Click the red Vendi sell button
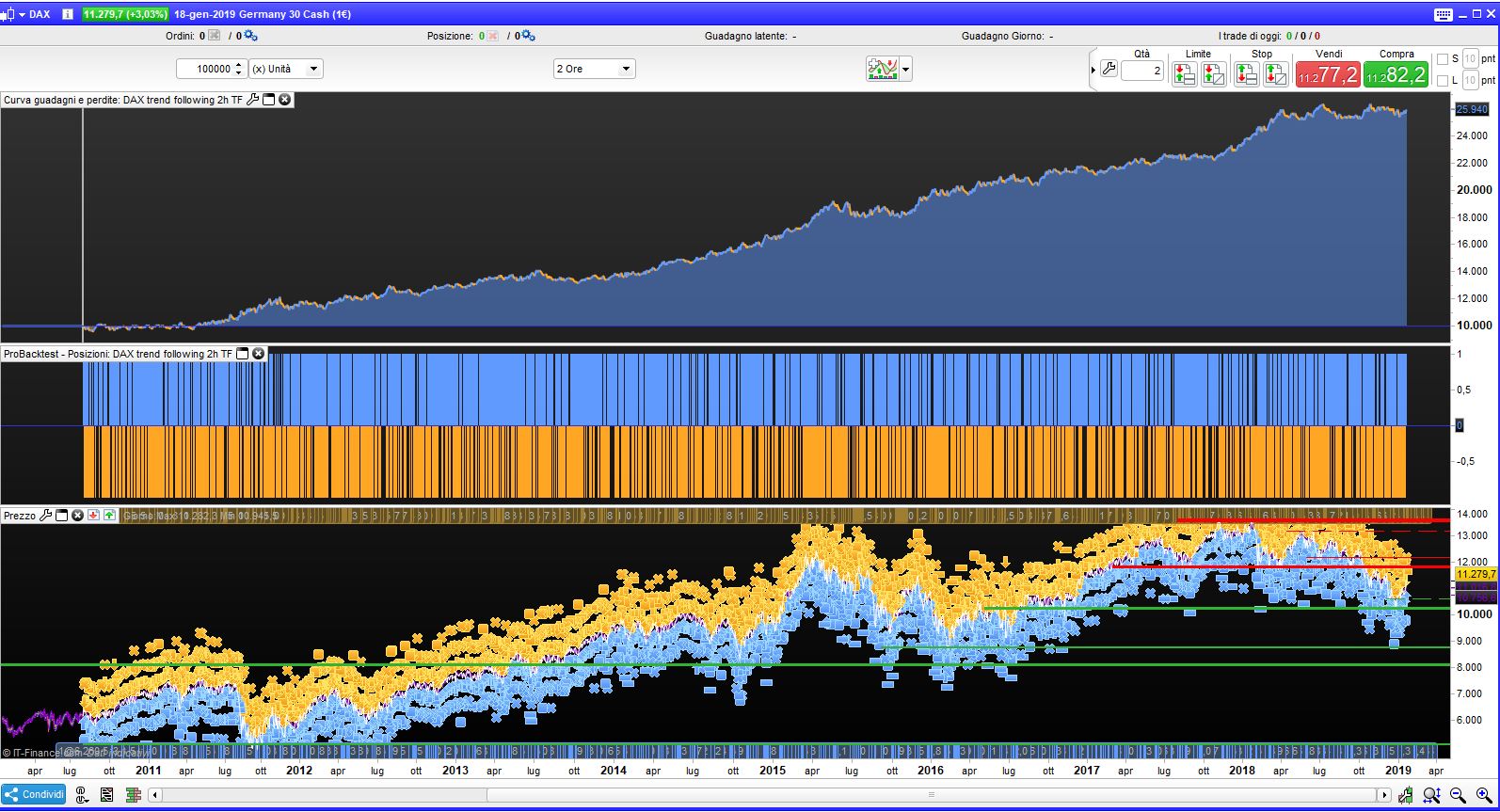 coord(1328,74)
